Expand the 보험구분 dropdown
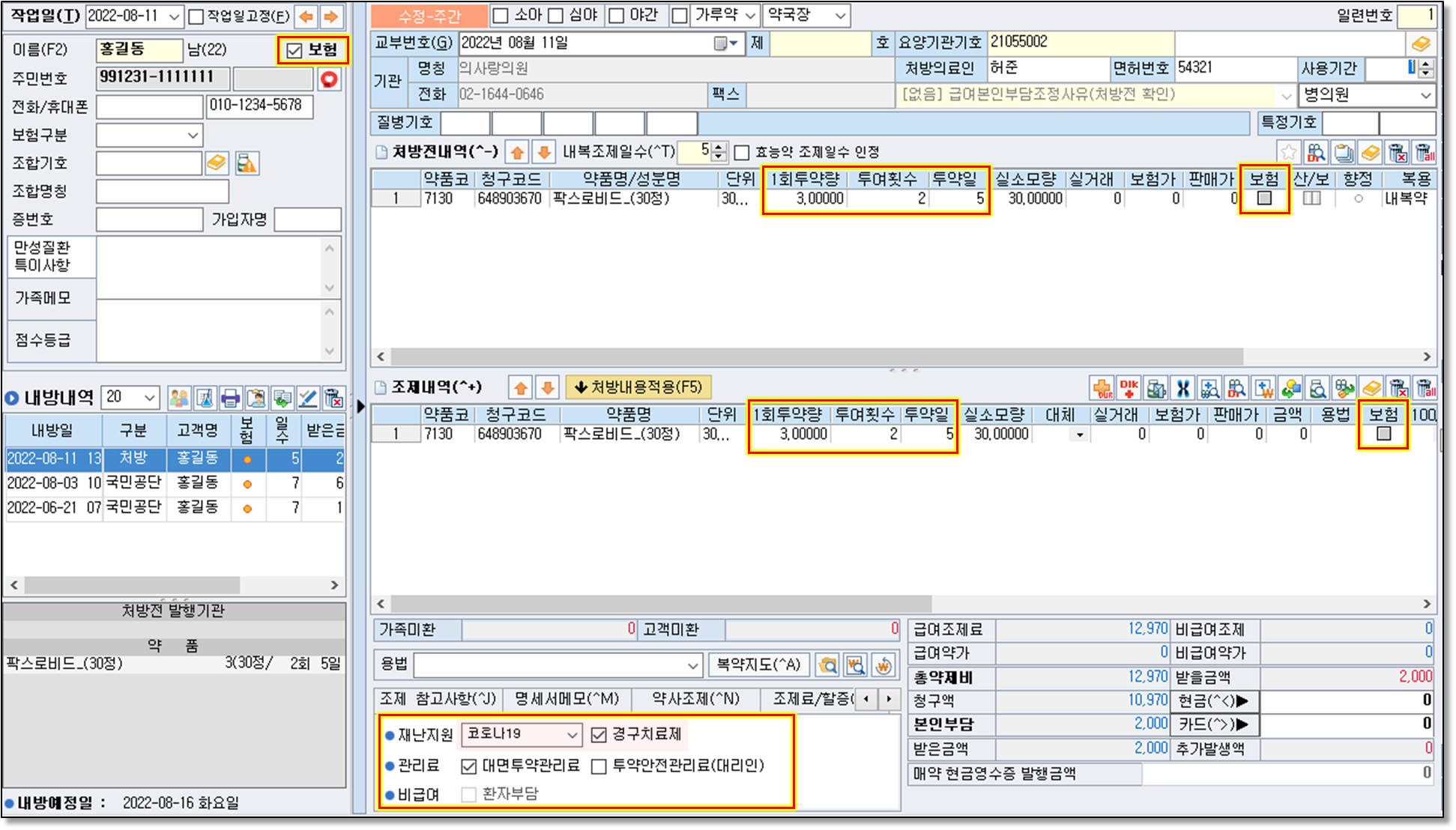Viewport: 1456px width, 830px height. pyautogui.click(x=193, y=136)
